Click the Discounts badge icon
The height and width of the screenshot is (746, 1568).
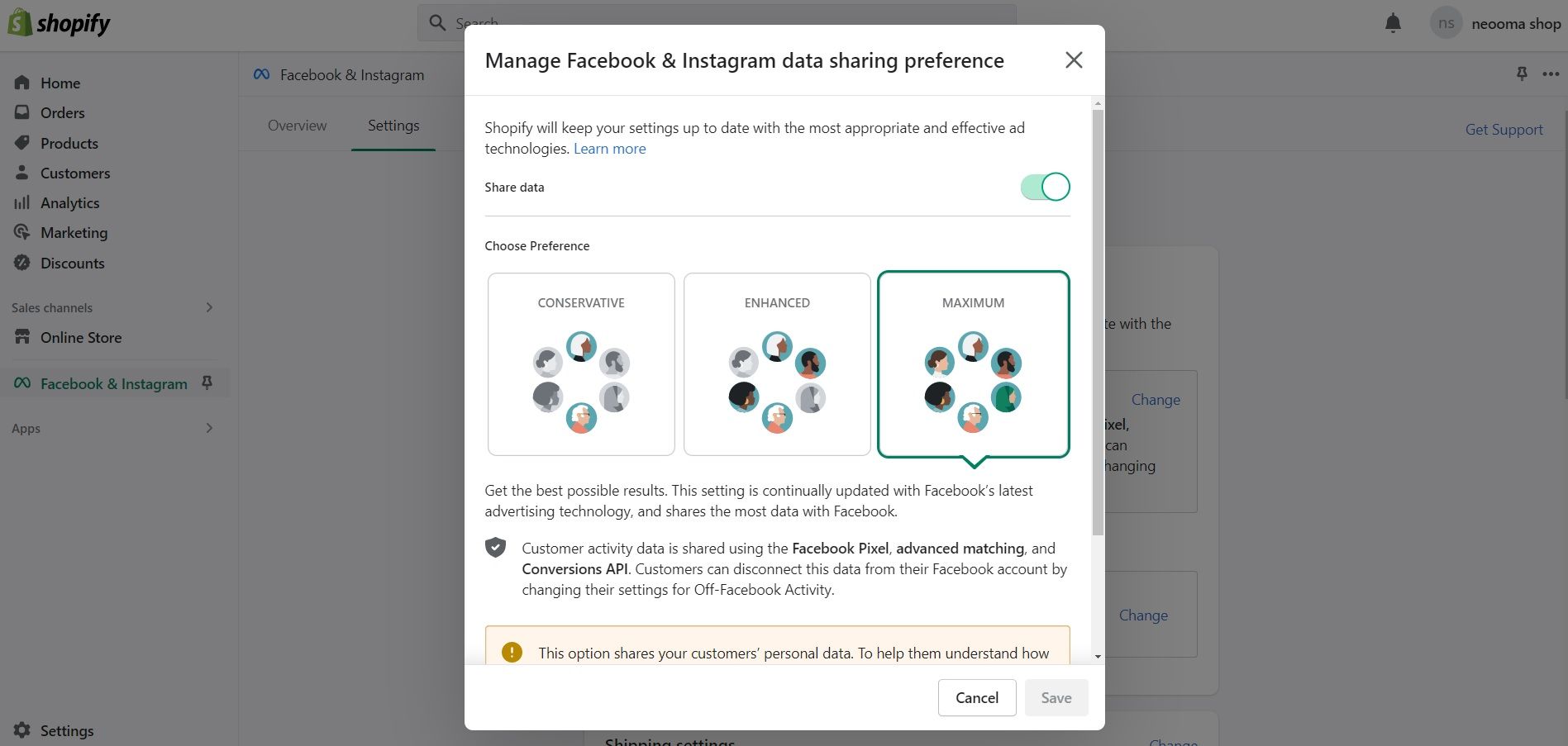point(22,263)
